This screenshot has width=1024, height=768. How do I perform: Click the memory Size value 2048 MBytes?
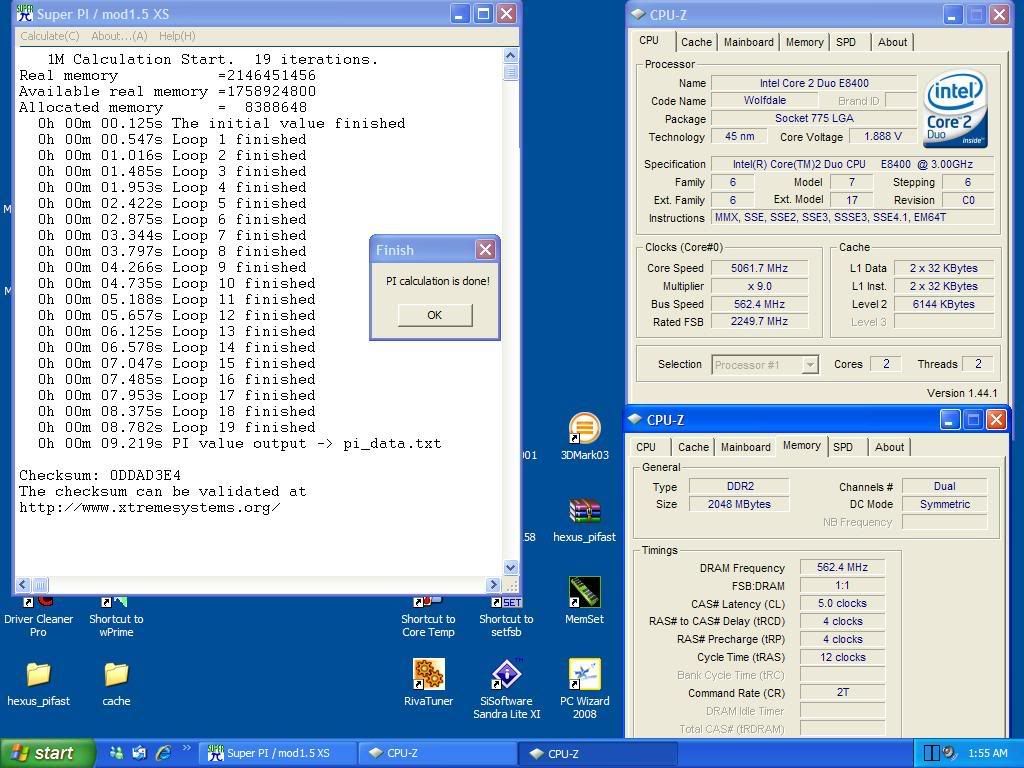click(739, 504)
